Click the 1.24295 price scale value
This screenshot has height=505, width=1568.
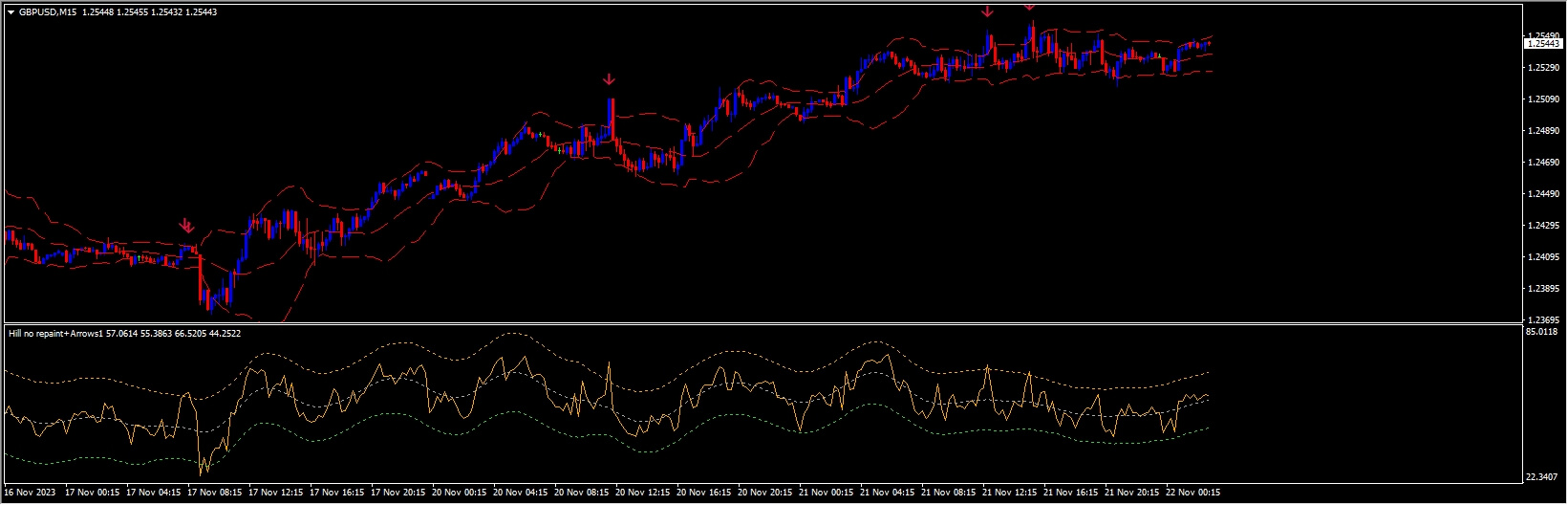tap(1542, 226)
